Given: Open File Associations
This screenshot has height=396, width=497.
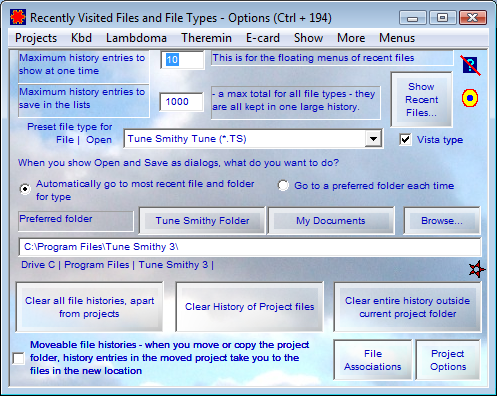Looking at the screenshot, I should click(x=373, y=360).
